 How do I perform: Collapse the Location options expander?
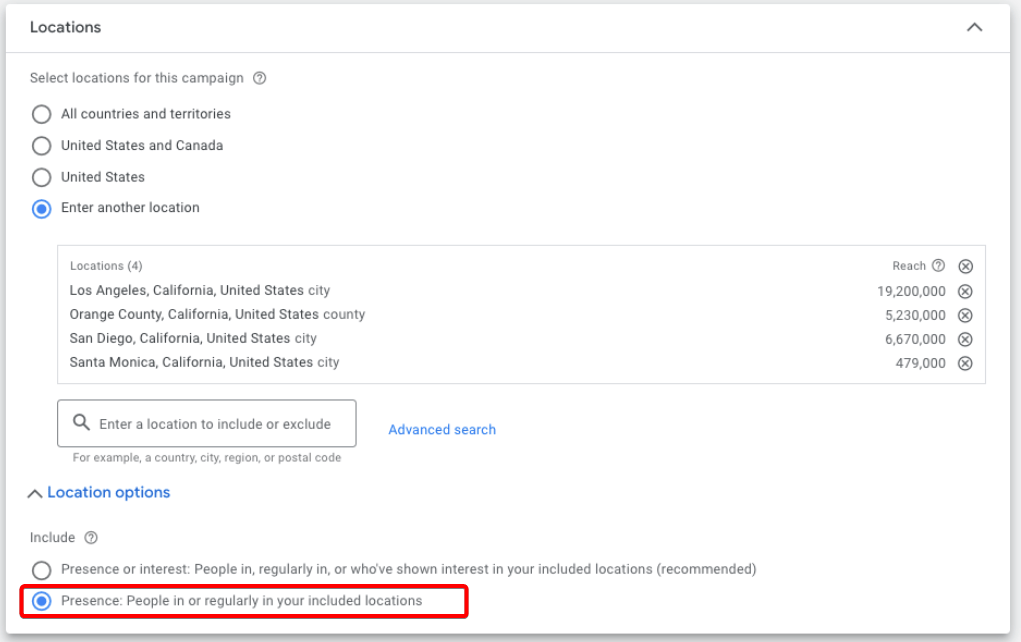click(99, 493)
